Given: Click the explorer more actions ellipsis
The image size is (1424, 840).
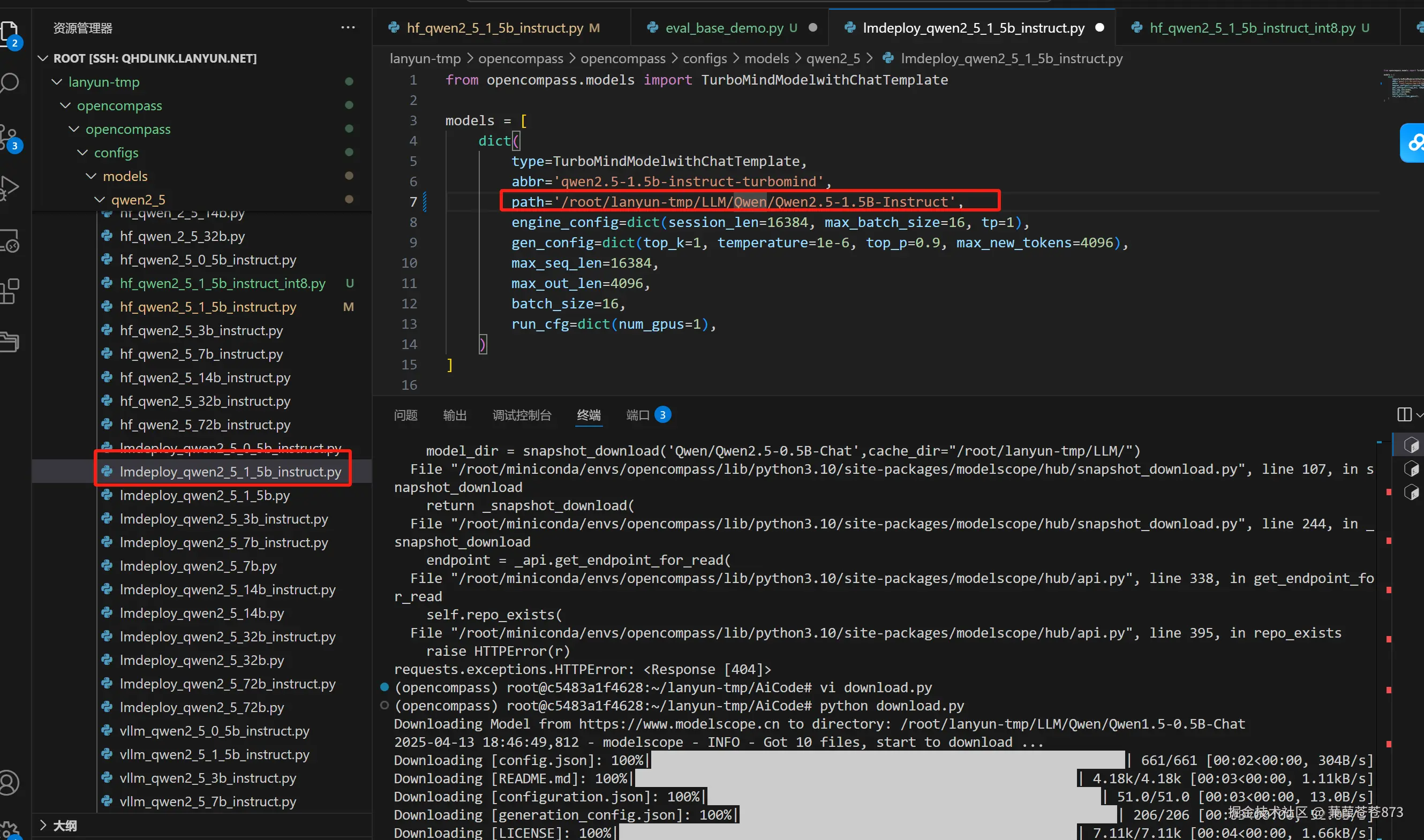Looking at the screenshot, I should [348, 27].
